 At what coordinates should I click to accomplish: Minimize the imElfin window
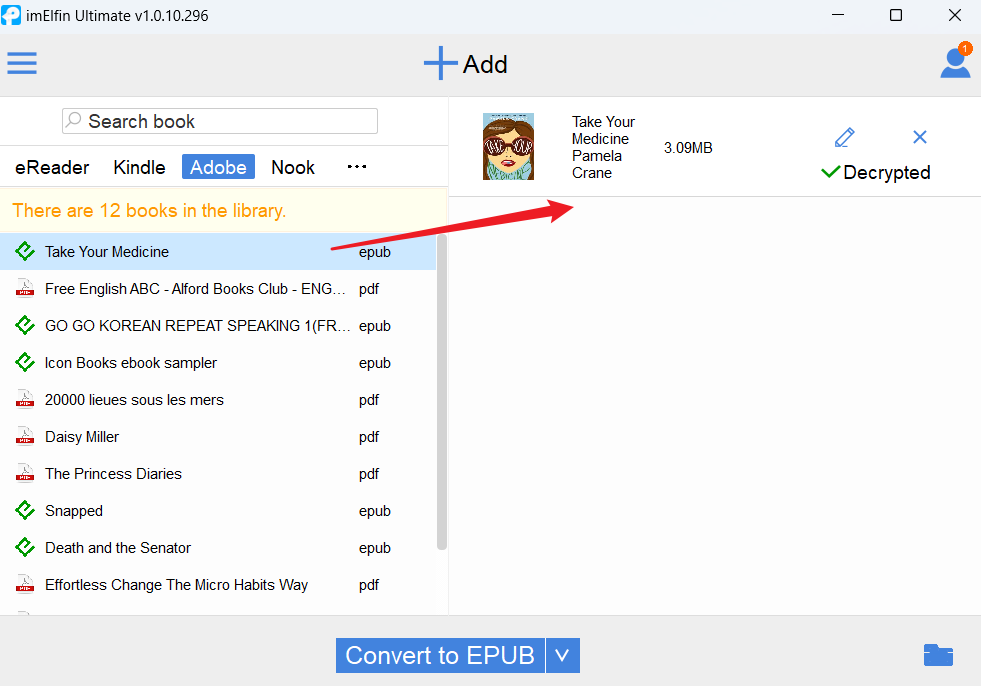838,15
